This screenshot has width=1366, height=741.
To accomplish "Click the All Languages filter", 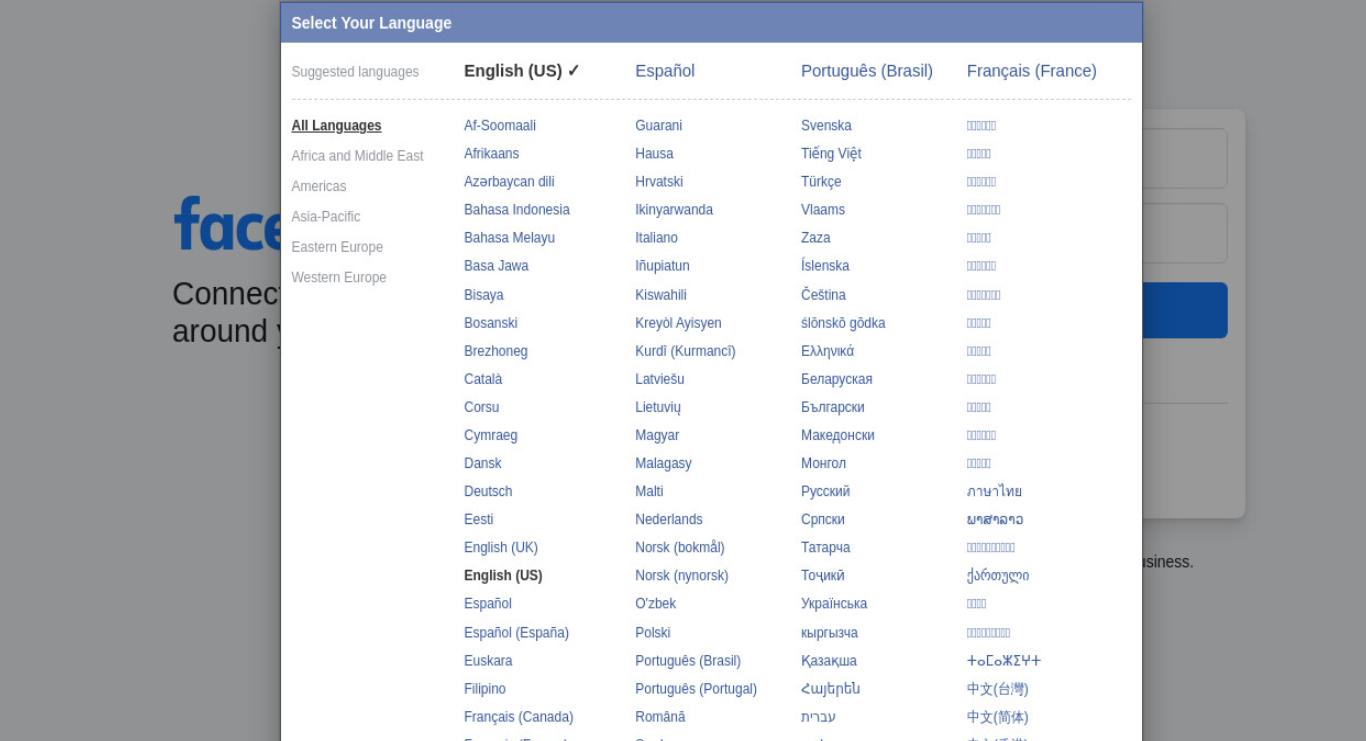I will (x=336, y=126).
